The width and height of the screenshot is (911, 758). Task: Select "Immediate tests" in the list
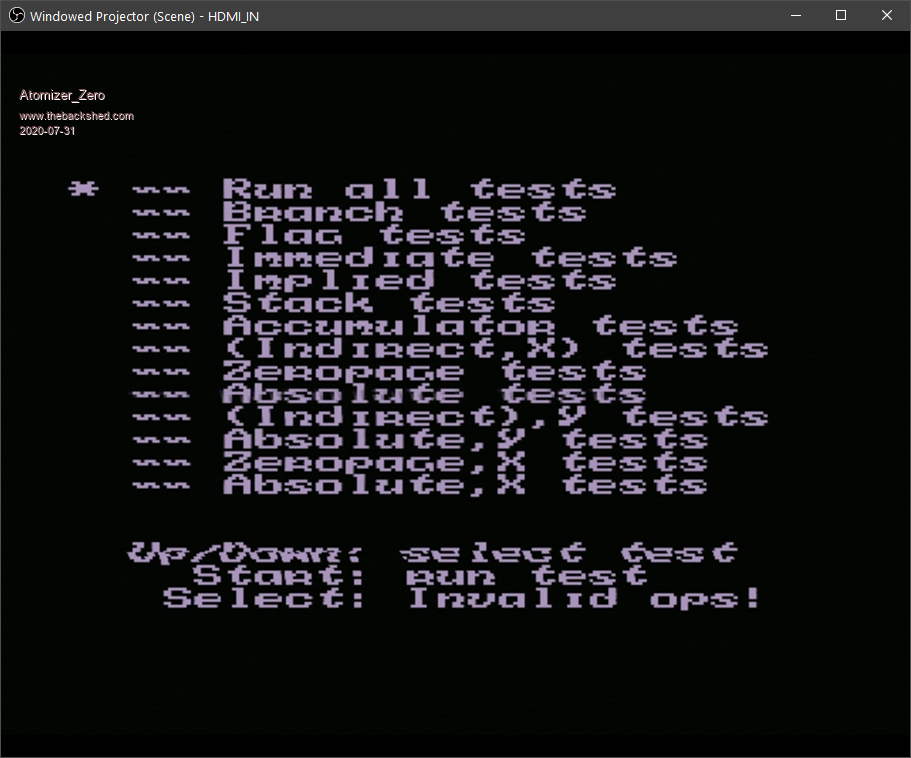point(449,258)
